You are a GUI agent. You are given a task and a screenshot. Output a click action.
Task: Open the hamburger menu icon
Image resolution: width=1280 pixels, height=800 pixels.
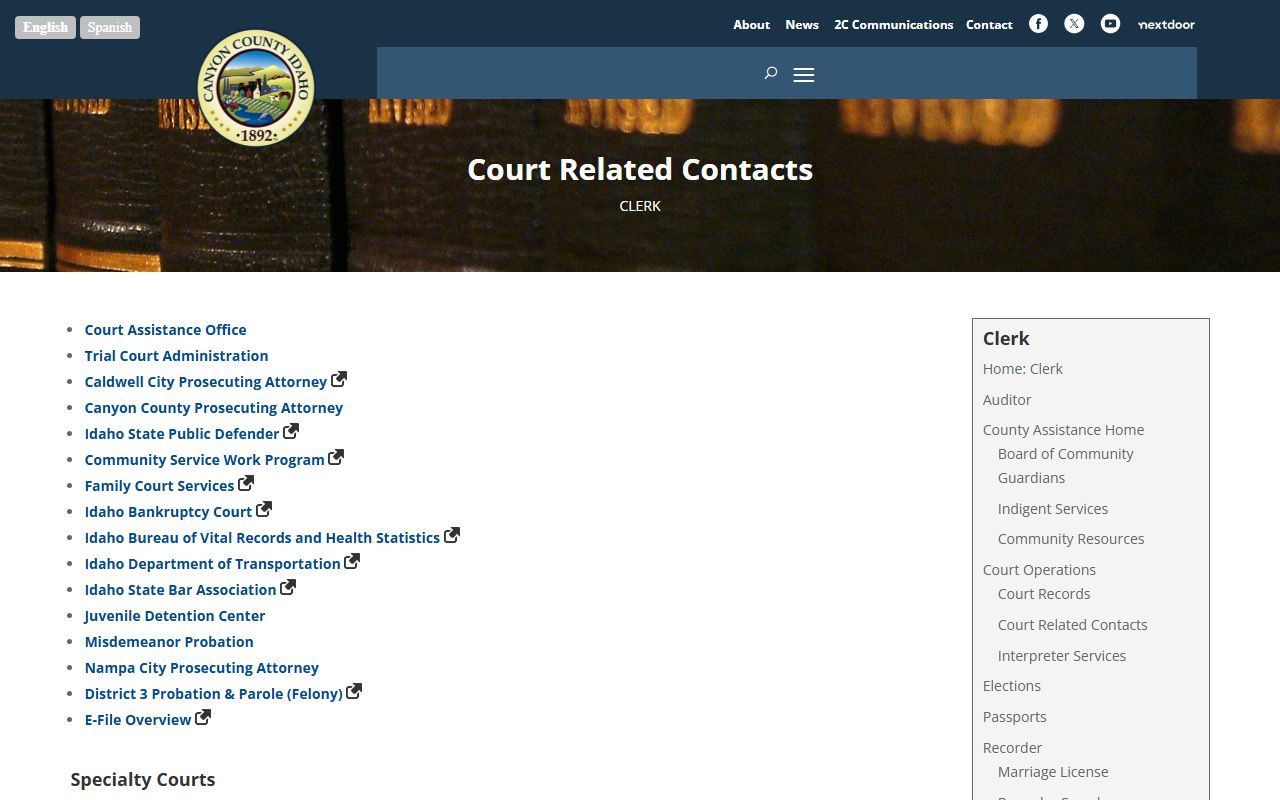[x=804, y=75]
